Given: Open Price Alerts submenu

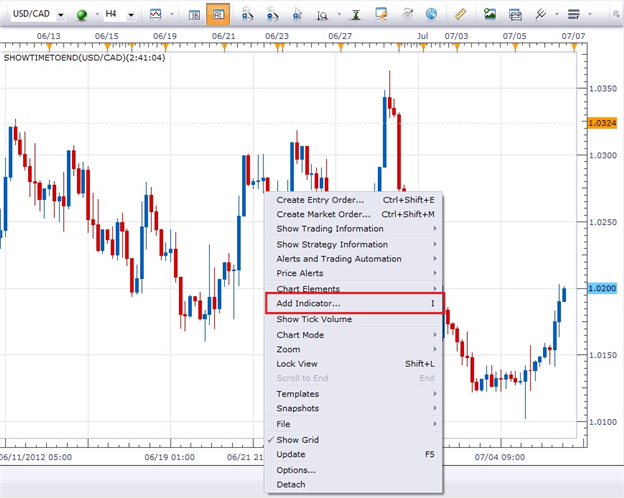Looking at the screenshot, I should coord(354,273).
